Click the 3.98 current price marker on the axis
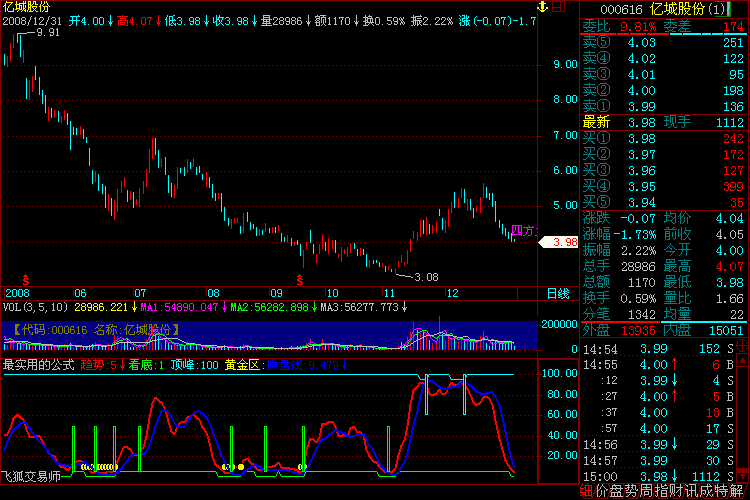 (559, 242)
